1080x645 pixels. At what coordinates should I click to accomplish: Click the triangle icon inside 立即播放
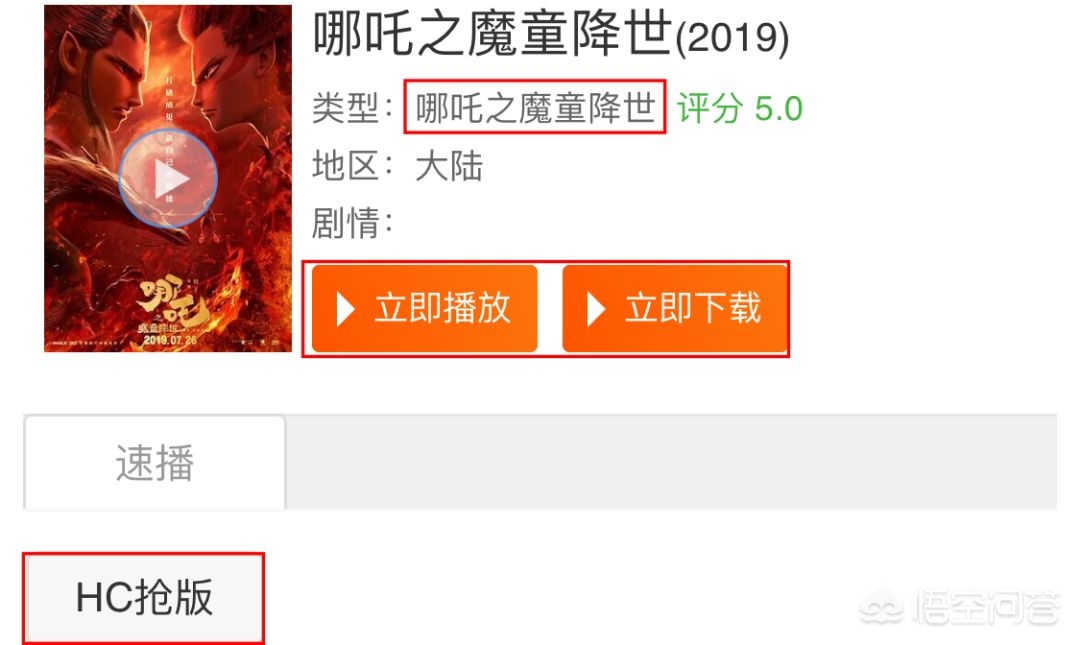pyautogui.click(x=345, y=309)
